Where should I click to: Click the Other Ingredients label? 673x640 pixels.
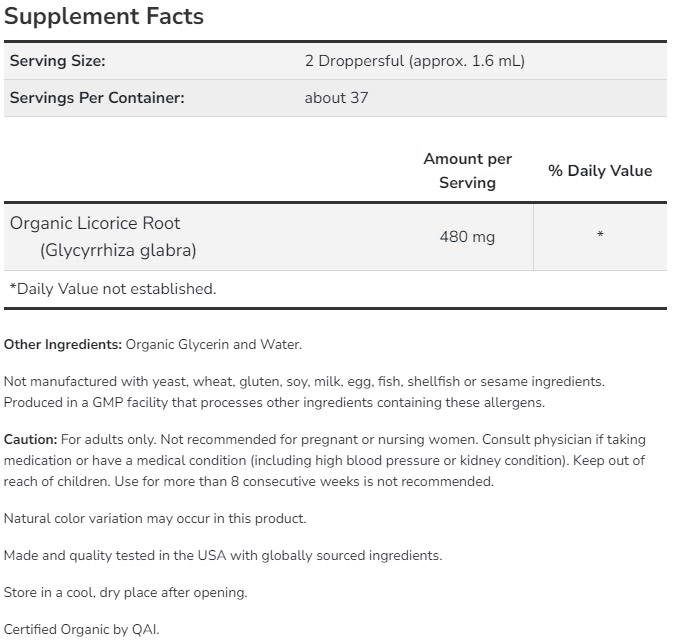point(63,344)
